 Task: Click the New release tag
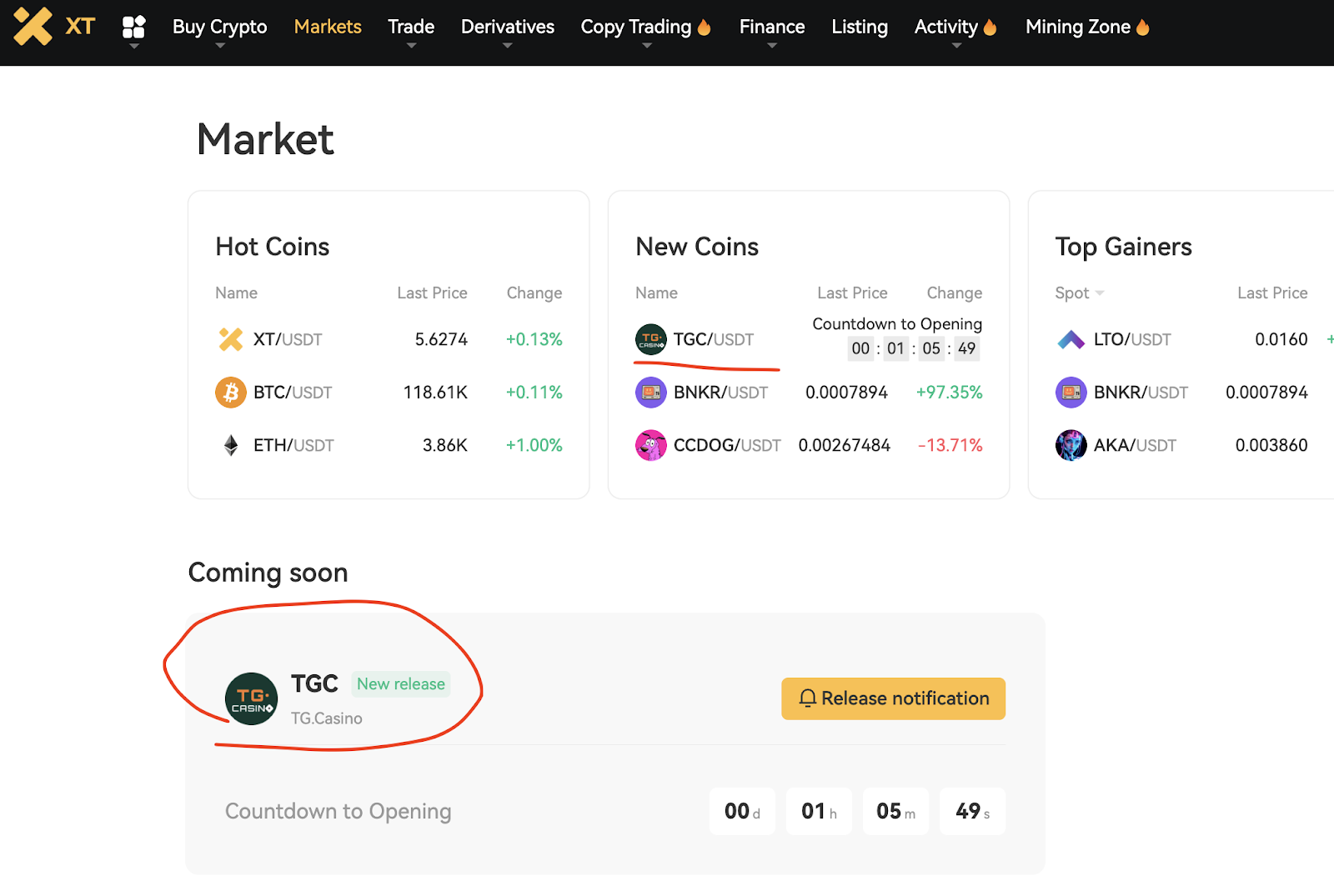point(401,683)
